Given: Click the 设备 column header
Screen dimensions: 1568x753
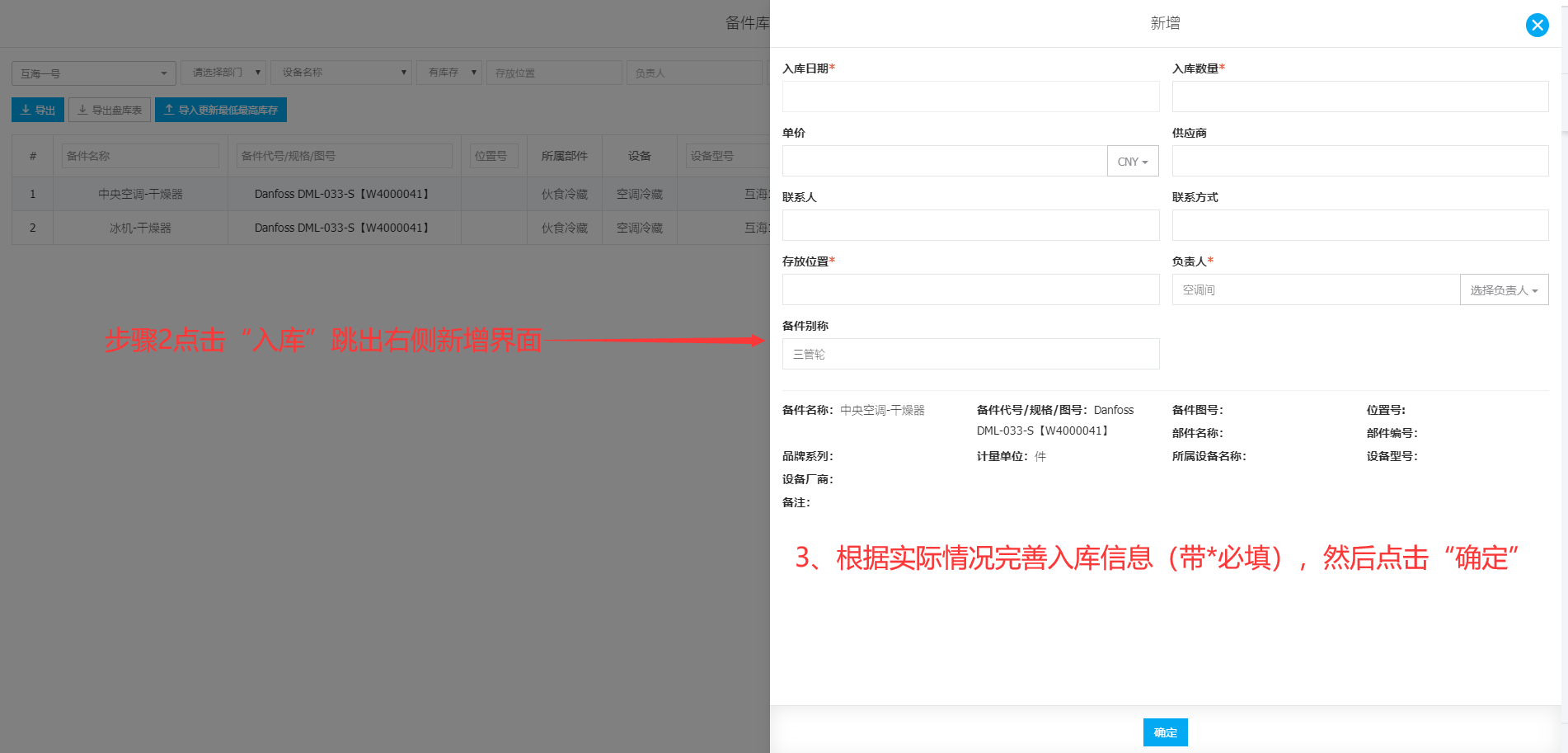Looking at the screenshot, I should (640, 156).
